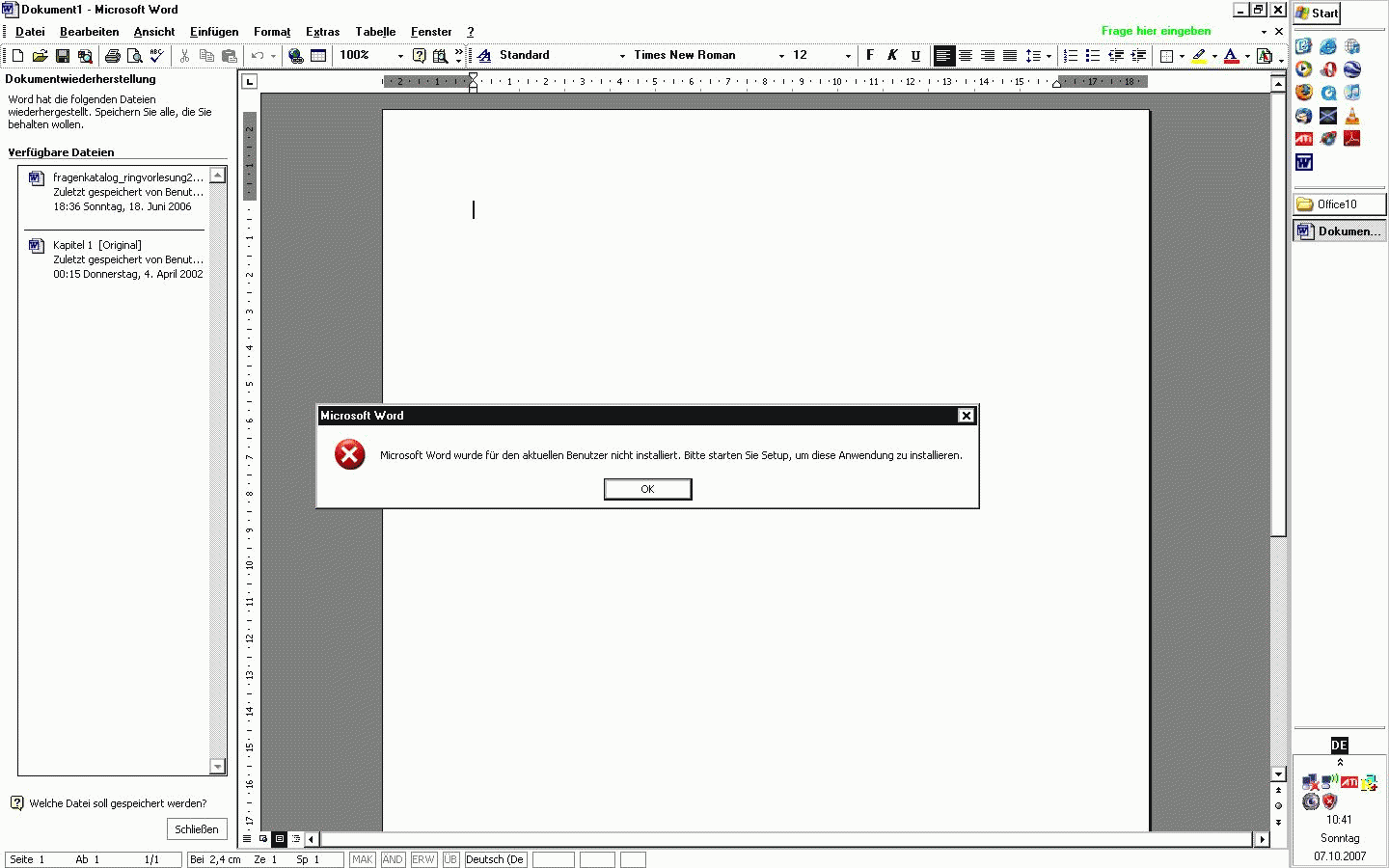Click the Styles and Formatting icon
Image resolution: width=1389 pixels, height=868 pixels.
click(484, 56)
